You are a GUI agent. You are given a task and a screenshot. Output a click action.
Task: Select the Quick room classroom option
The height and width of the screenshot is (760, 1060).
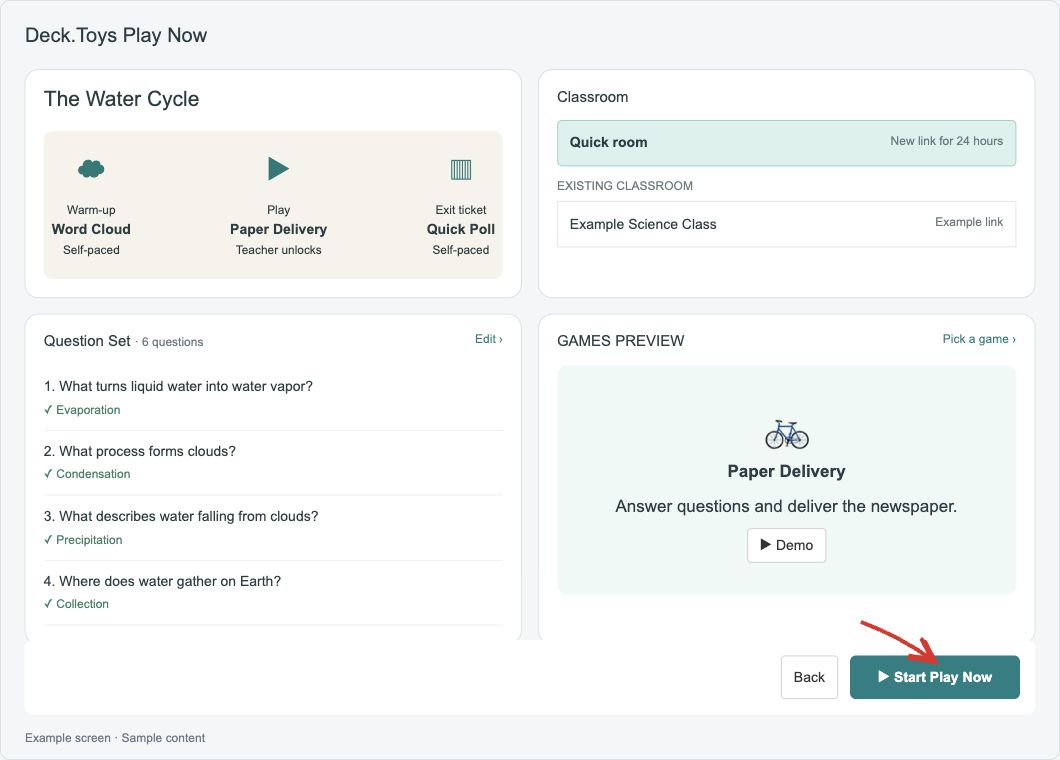(x=786, y=143)
